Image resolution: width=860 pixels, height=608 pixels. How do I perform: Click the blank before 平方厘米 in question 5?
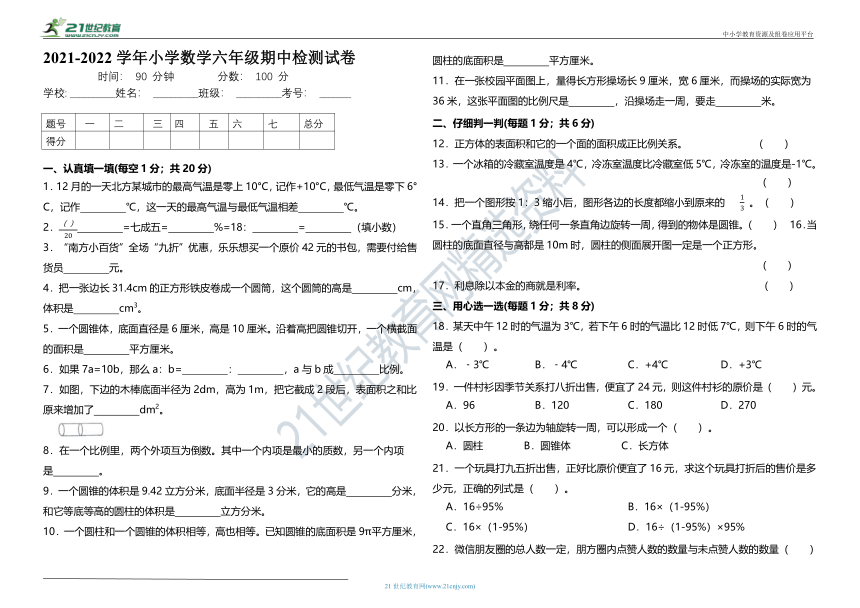coord(106,349)
